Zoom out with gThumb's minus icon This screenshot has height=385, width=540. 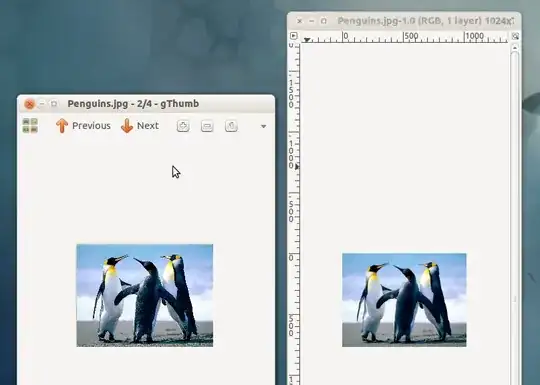pyautogui.click(x=207, y=126)
